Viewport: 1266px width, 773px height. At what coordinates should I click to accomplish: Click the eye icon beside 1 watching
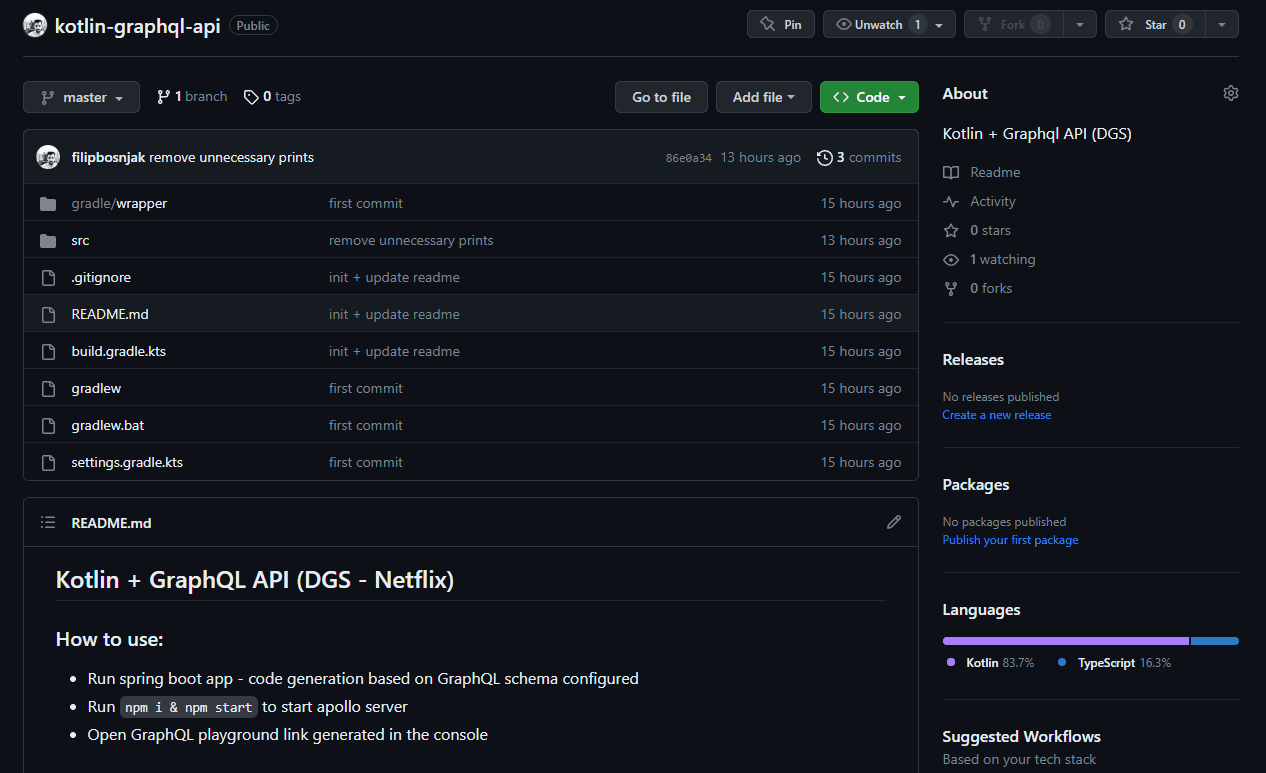pyautogui.click(x=951, y=259)
